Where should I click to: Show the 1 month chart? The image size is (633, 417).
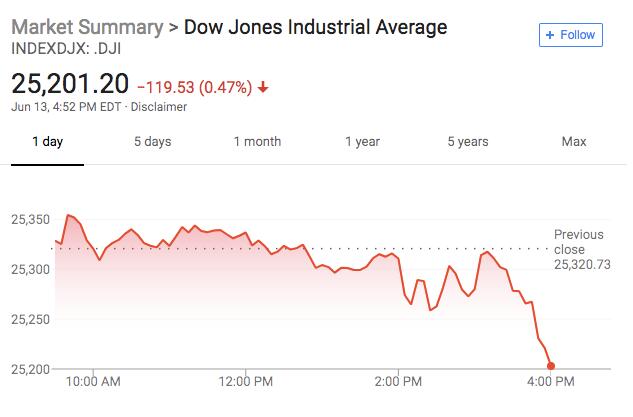click(x=257, y=141)
